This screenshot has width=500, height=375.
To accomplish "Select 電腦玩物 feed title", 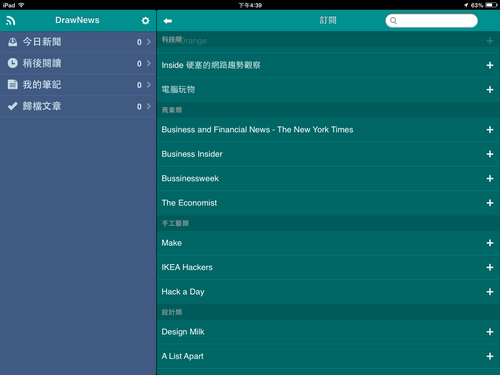I will 178,89.
